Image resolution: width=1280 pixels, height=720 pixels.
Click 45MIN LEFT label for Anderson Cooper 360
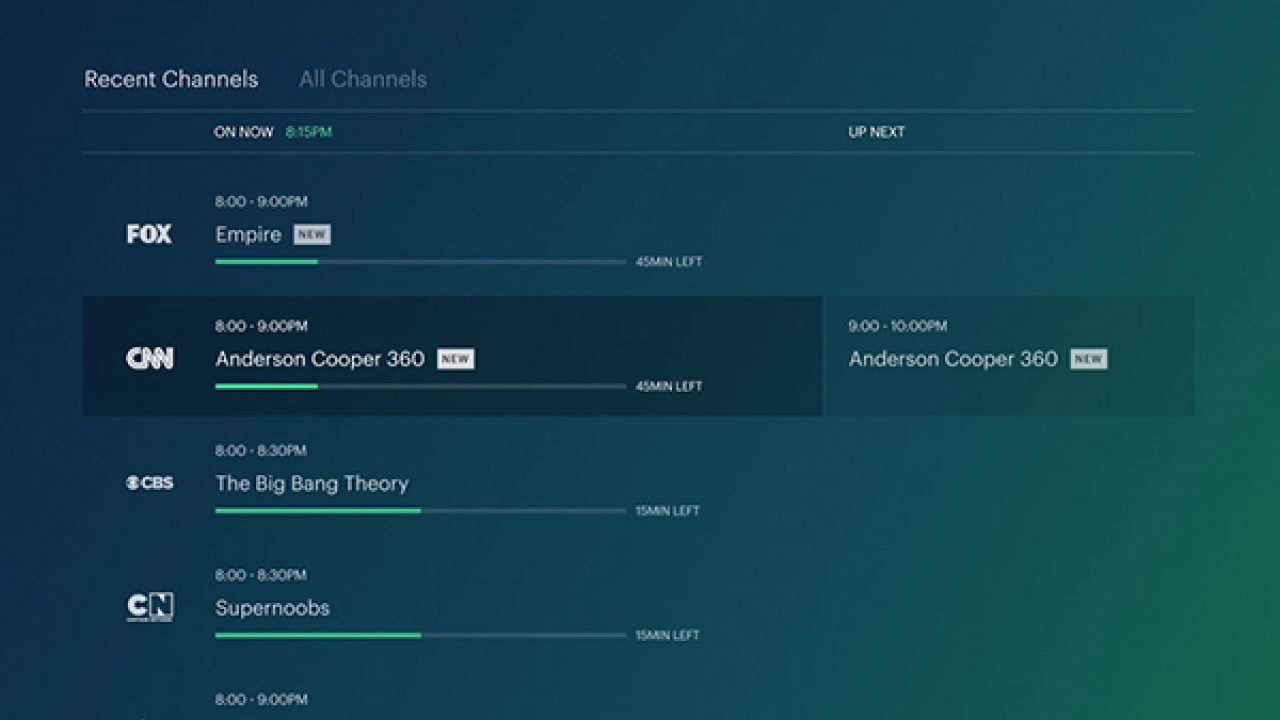pos(669,386)
